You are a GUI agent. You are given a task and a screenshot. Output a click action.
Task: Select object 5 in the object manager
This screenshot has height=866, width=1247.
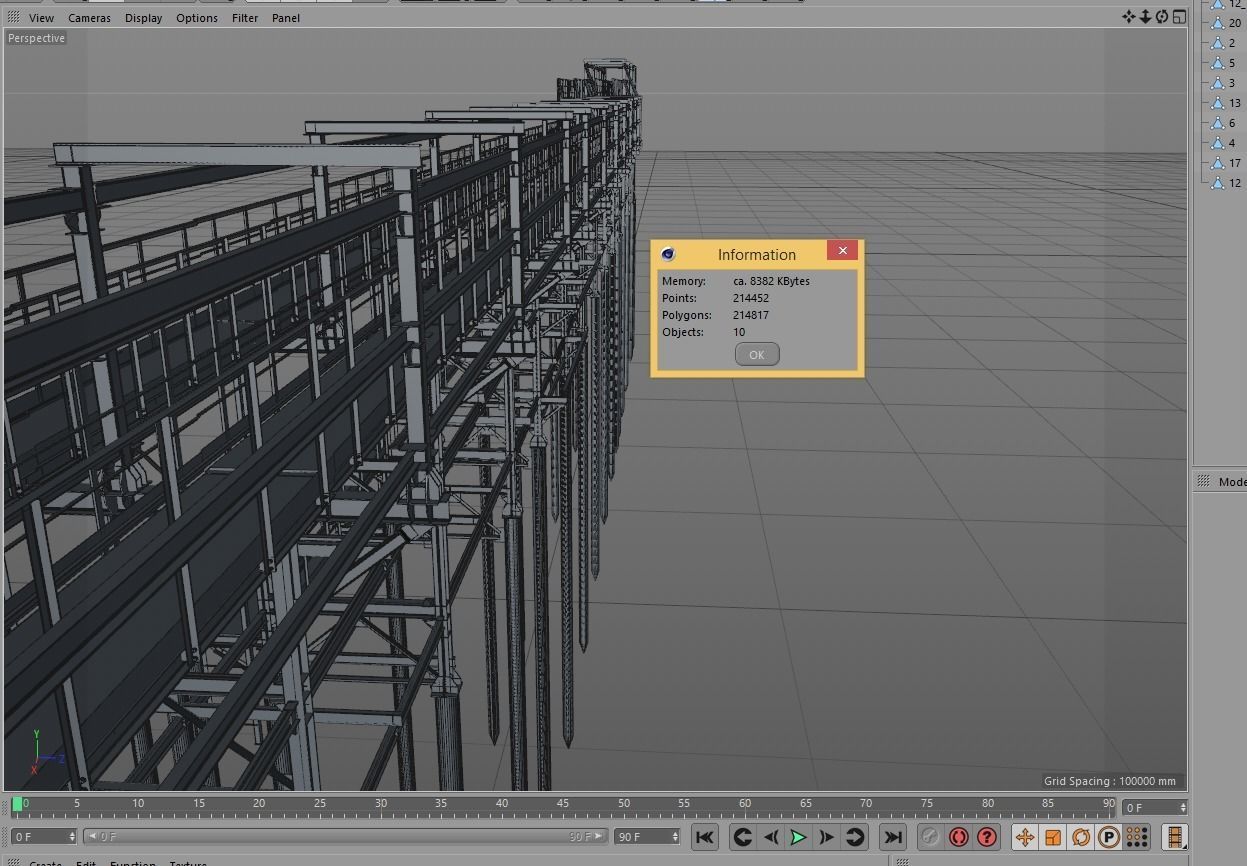click(x=1232, y=63)
